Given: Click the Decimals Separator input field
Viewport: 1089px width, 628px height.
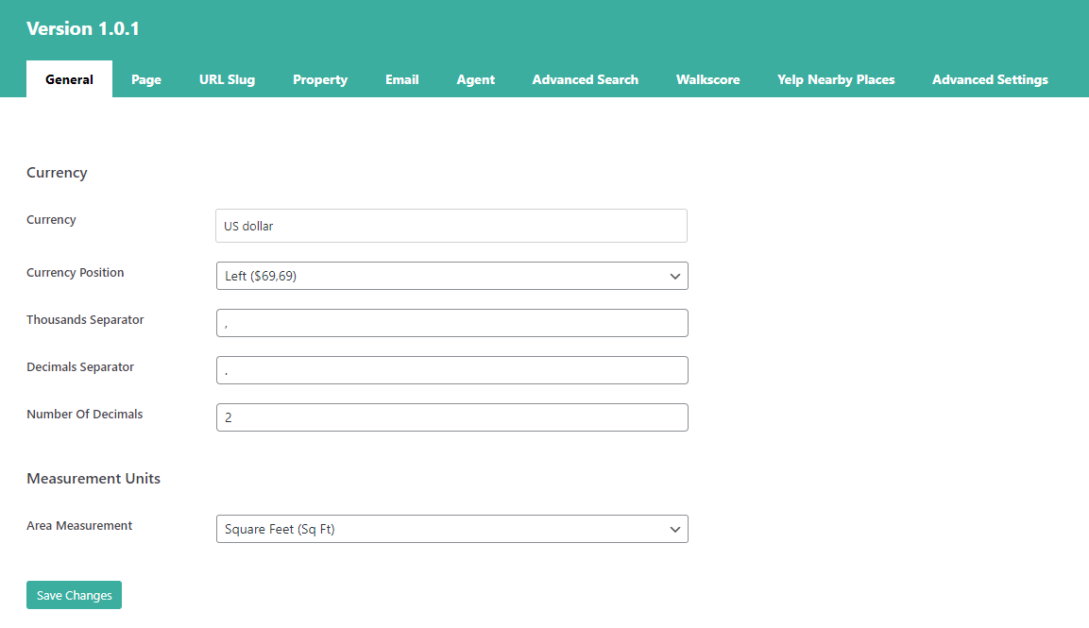Looking at the screenshot, I should (x=451, y=369).
